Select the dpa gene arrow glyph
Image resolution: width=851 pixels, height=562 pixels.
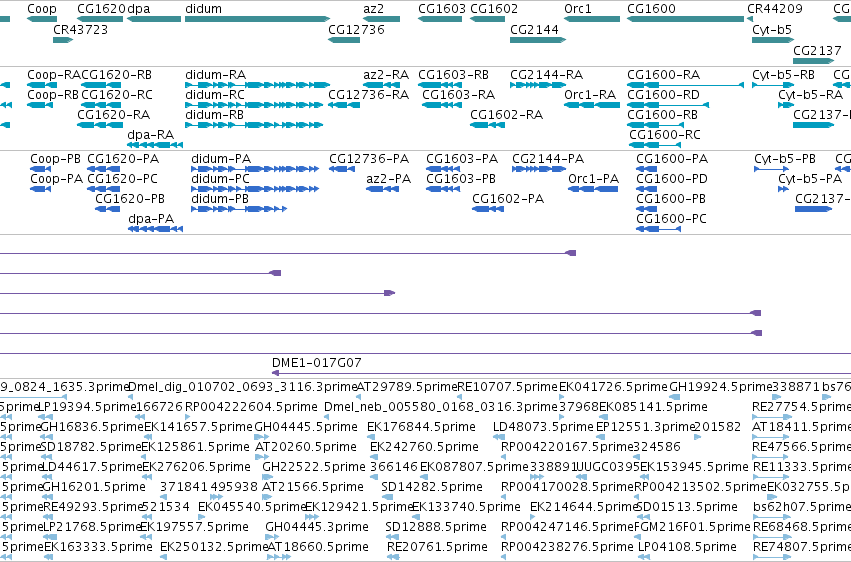pyautogui.click(x=154, y=19)
